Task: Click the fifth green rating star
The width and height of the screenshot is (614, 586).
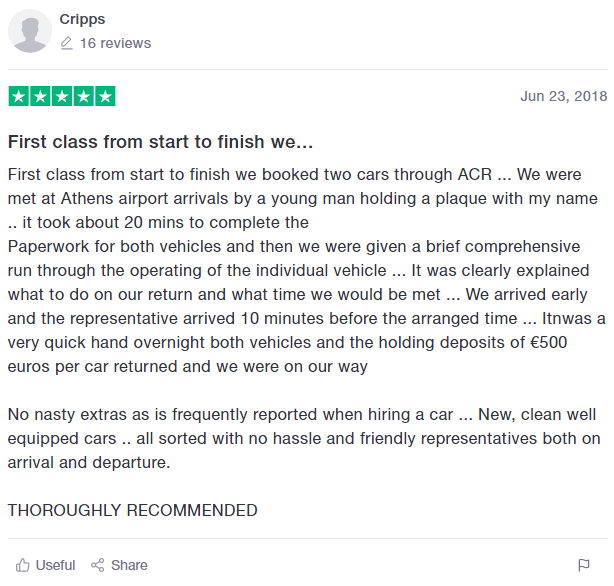Action: coord(105,96)
